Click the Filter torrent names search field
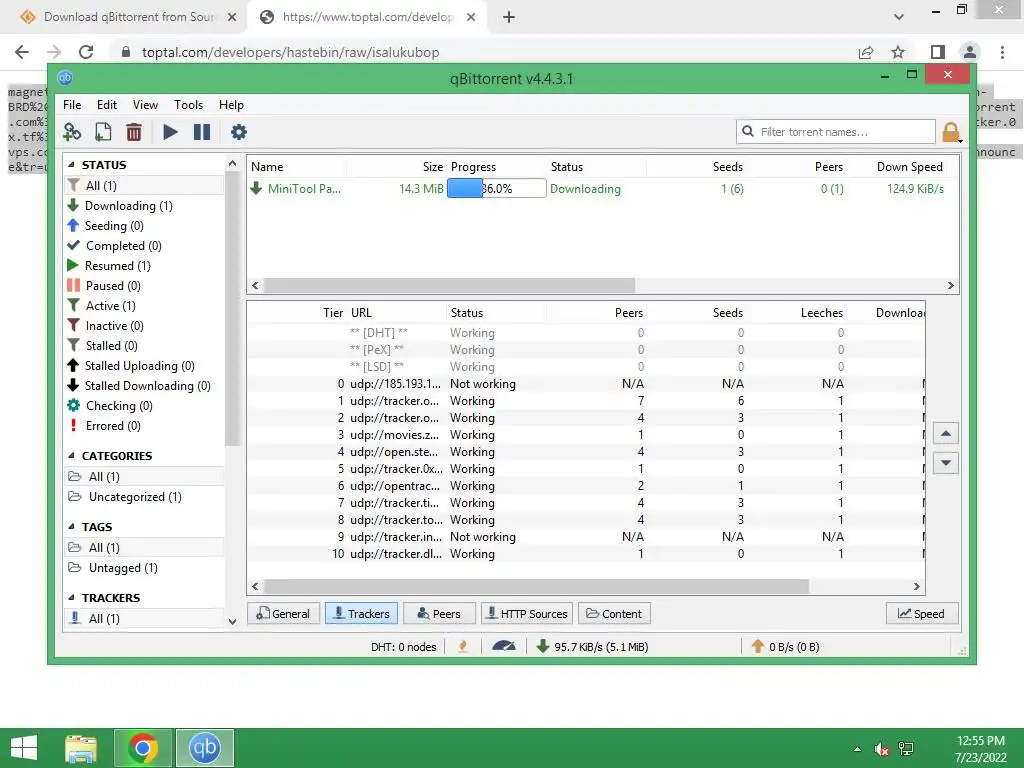Screen dimensions: 1024x768 pos(835,132)
